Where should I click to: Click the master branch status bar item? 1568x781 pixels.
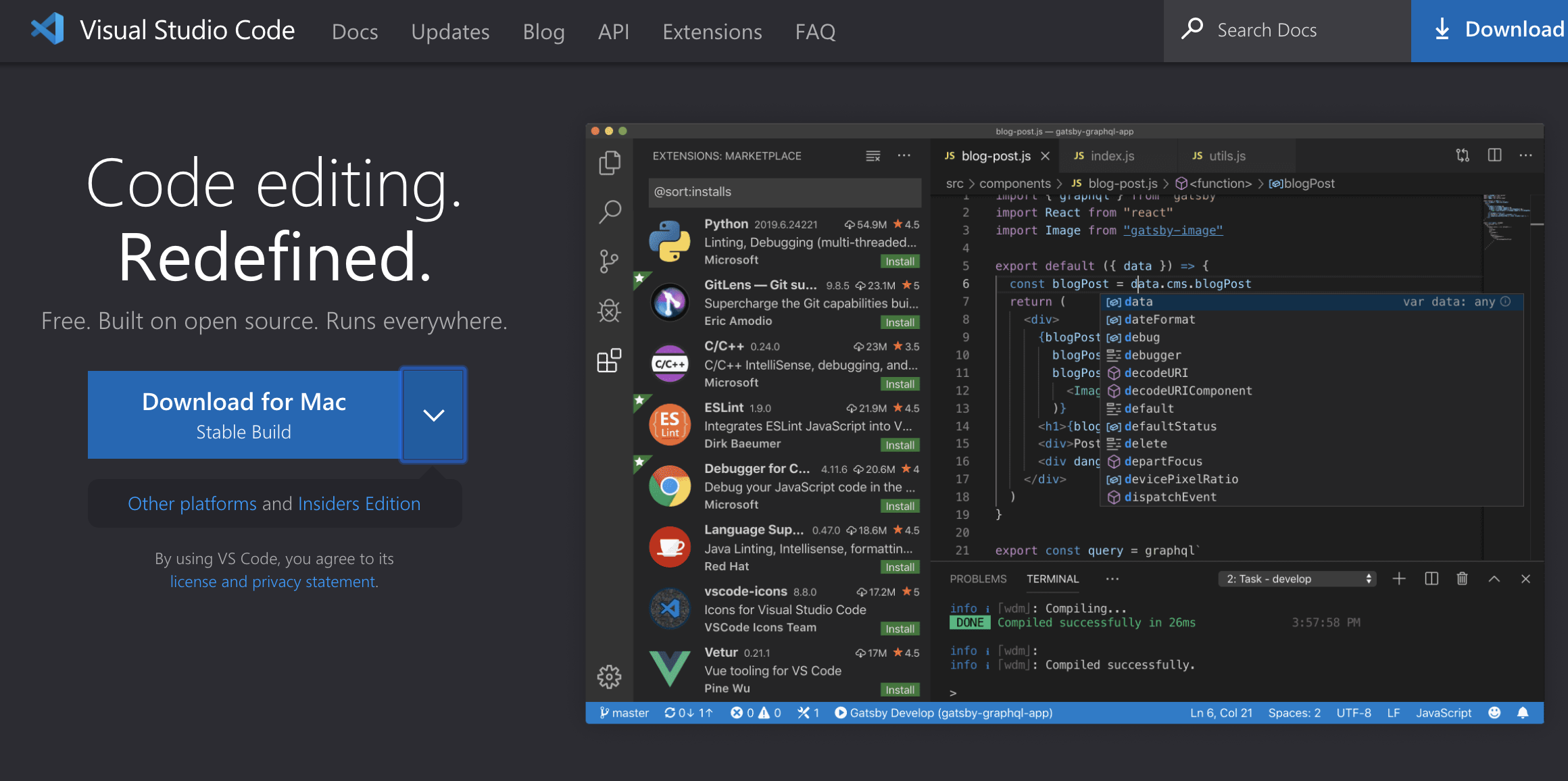pyautogui.click(x=624, y=713)
